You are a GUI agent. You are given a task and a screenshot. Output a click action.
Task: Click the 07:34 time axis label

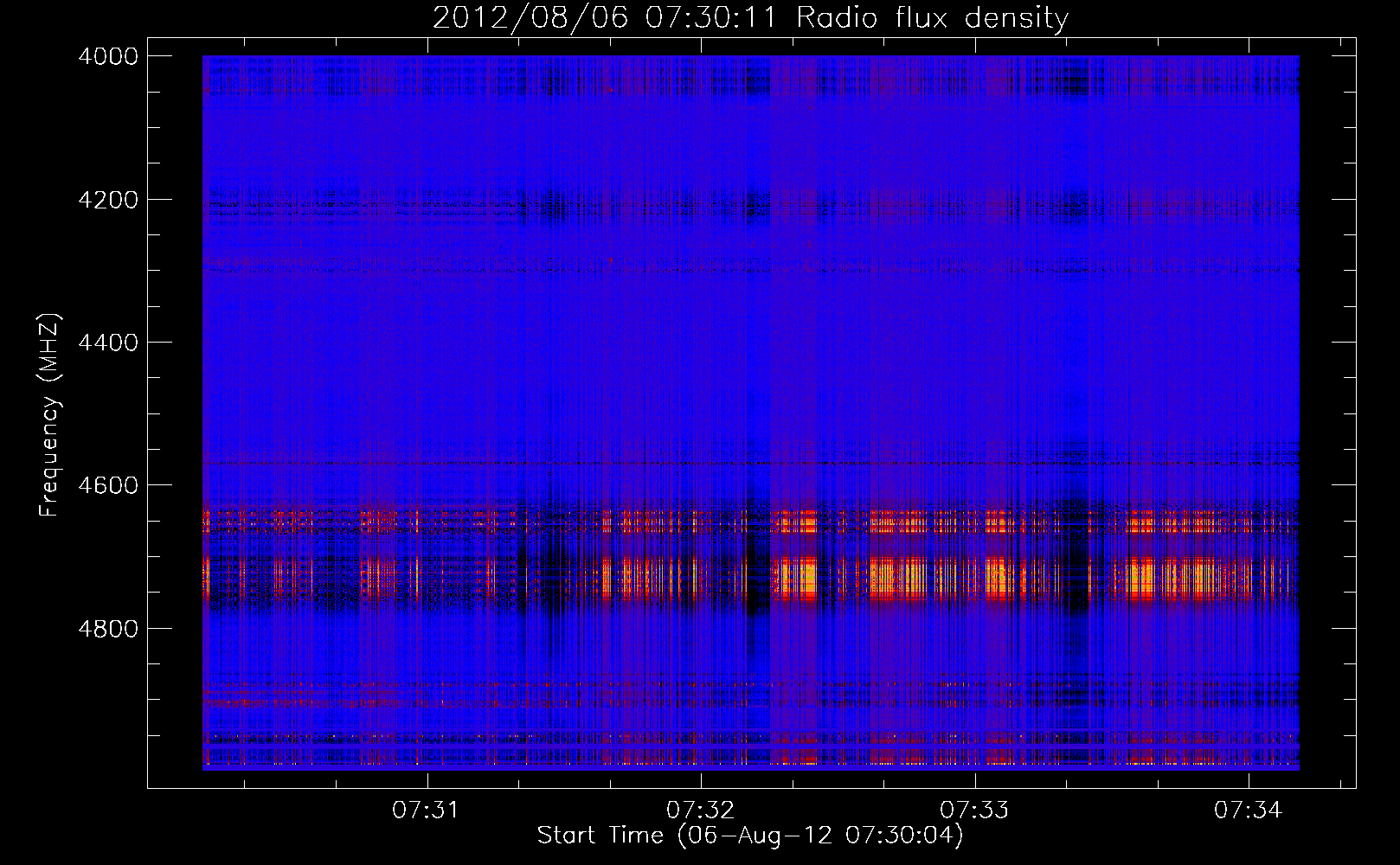[x=1248, y=811]
